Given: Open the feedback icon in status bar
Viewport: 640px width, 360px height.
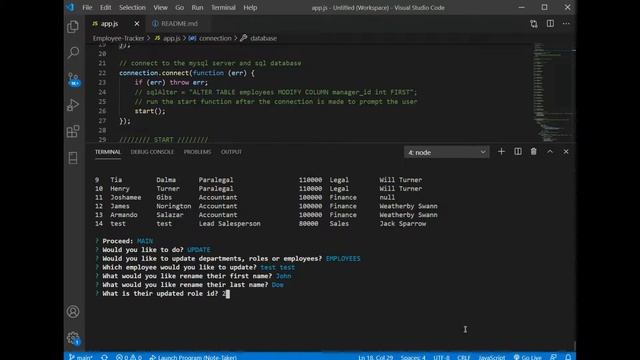Looking at the screenshot, I should (553, 357).
